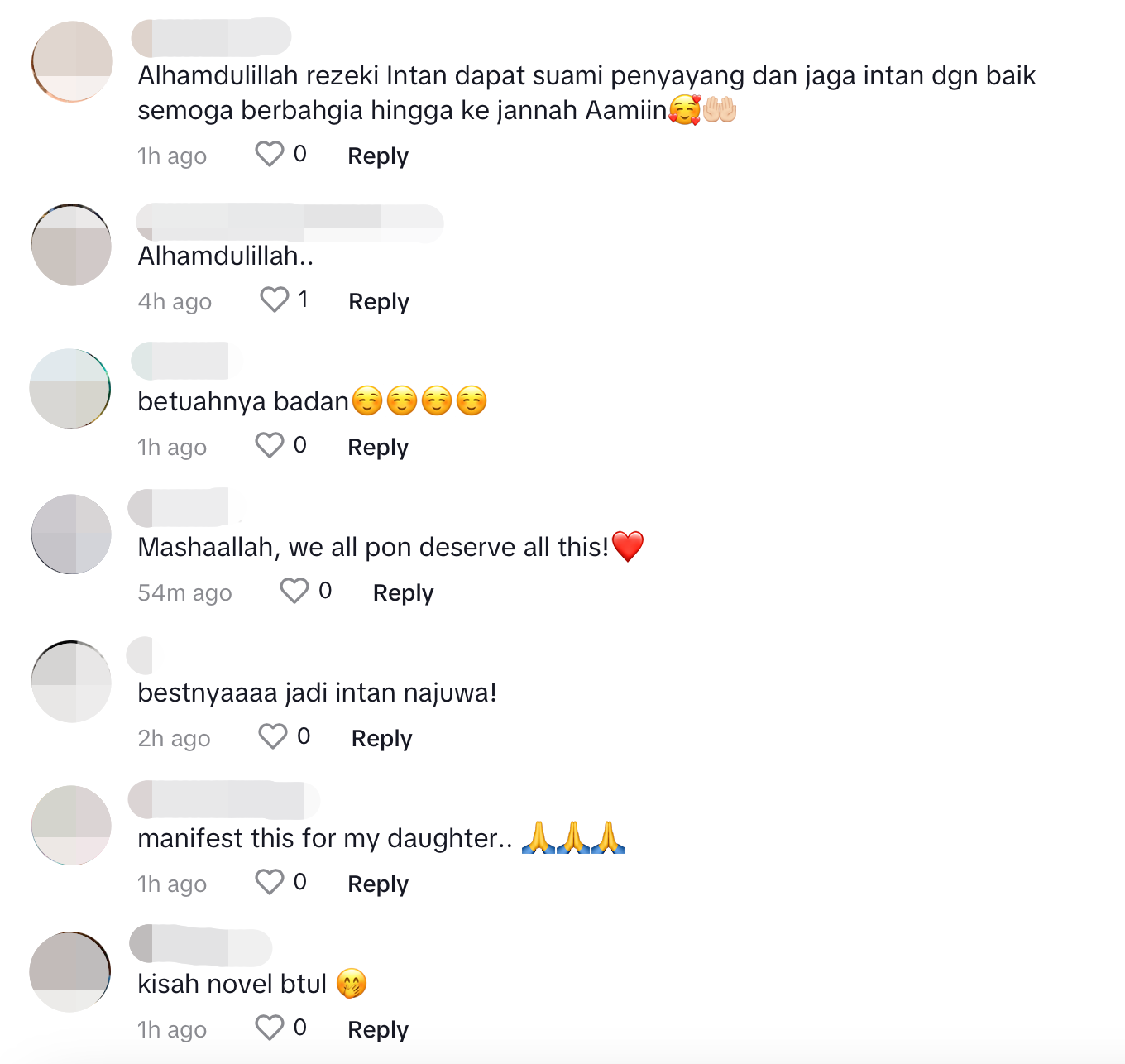Open avatar beside 'bestnyaaaa jadi intan najuwa'
1125x1064 pixels.
coord(71,681)
